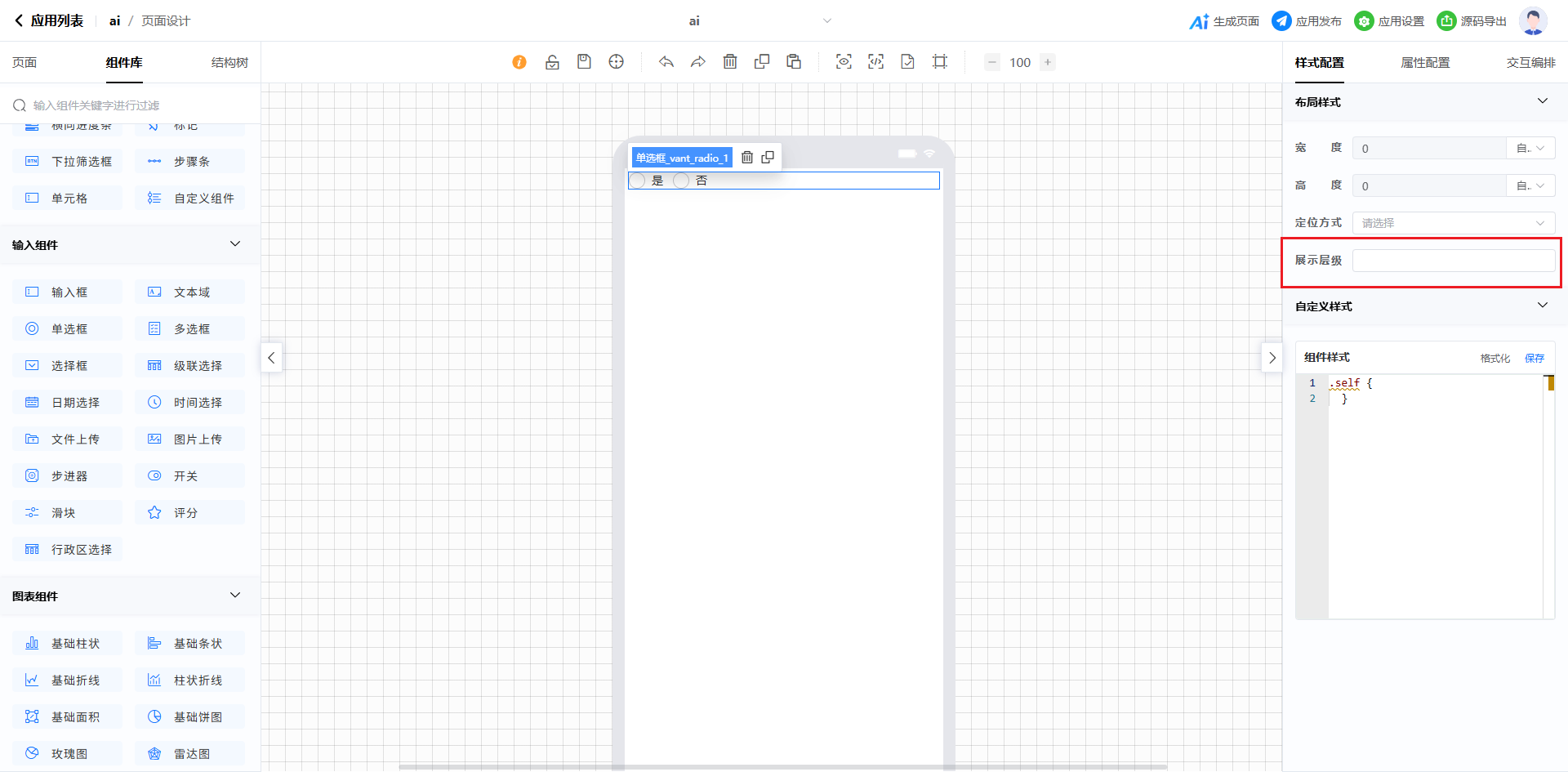The image size is (1568, 772).
Task: Collapse the 输入组件 section
Action: coord(235,244)
